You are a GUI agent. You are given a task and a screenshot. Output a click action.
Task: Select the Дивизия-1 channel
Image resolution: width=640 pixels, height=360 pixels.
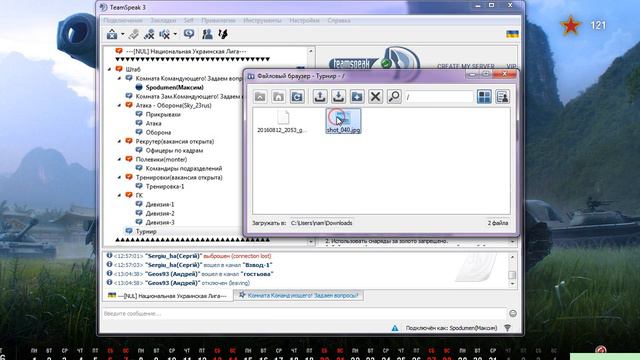pos(160,204)
